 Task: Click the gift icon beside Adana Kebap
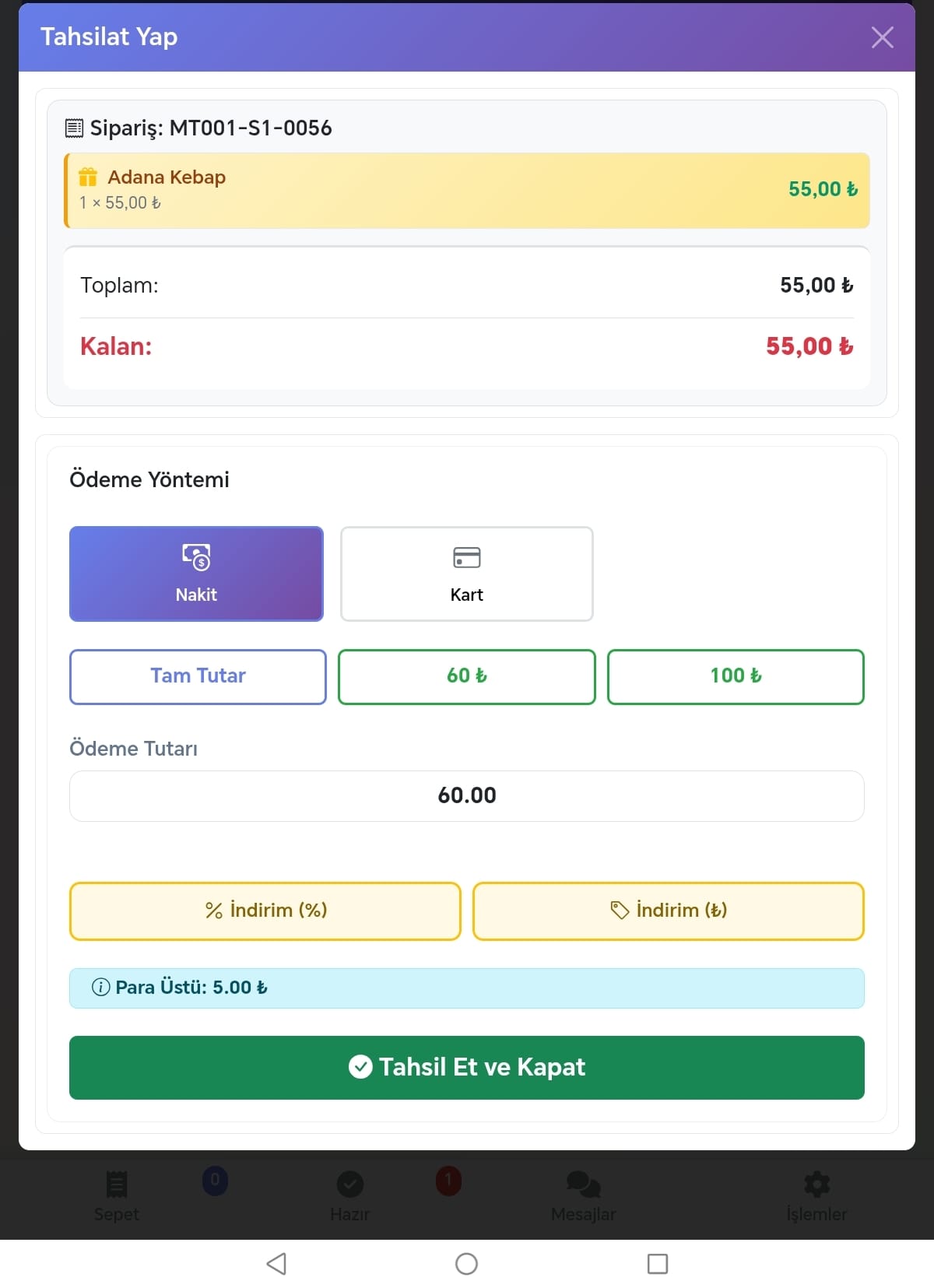[x=88, y=177]
